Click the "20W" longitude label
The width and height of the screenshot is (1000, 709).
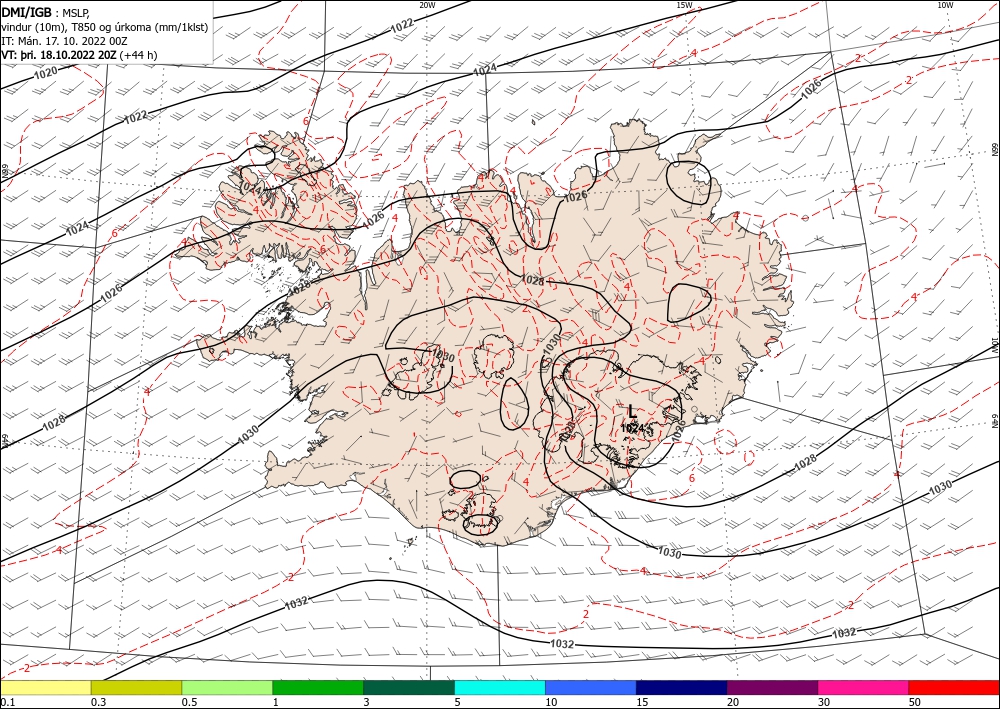427,5
